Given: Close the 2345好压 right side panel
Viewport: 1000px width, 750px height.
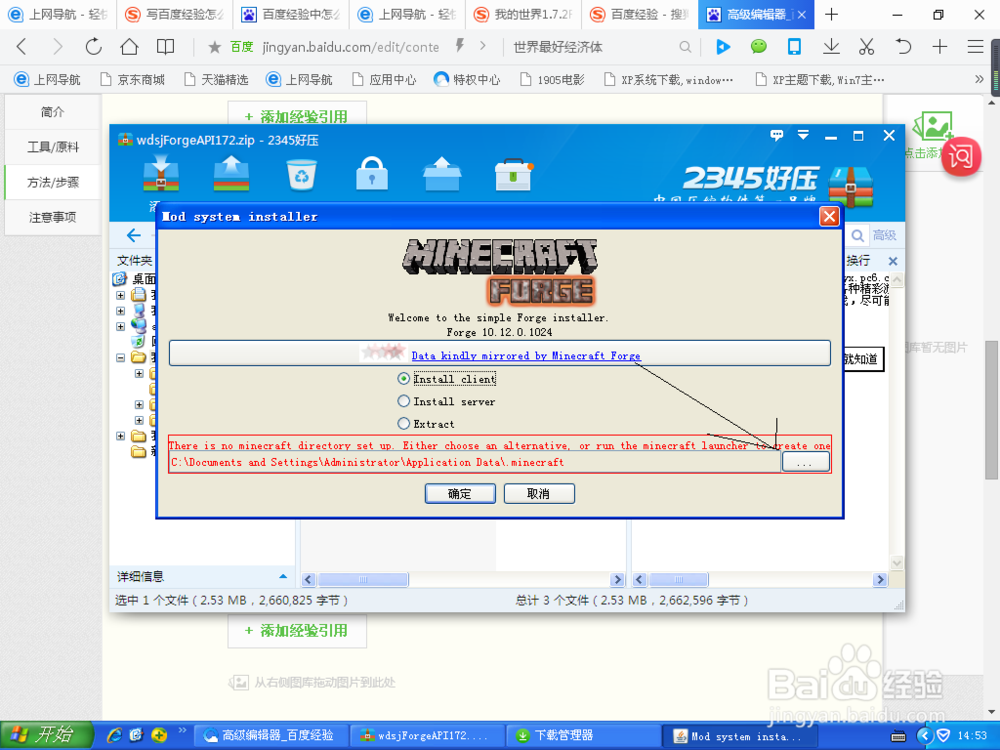Looking at the screenshot, I should point(893,261).
